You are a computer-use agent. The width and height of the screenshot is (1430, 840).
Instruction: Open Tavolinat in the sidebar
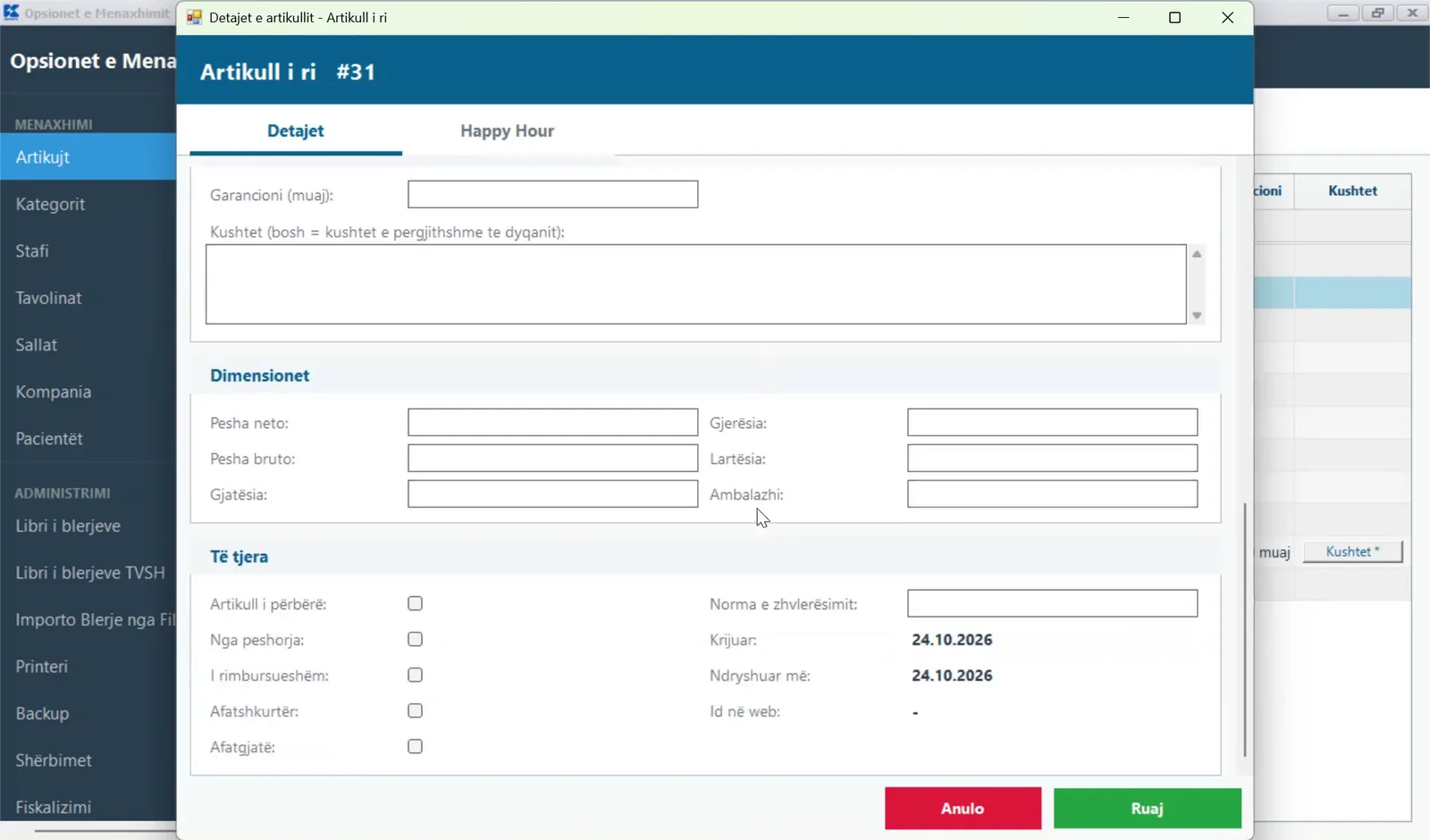point(88,298)
